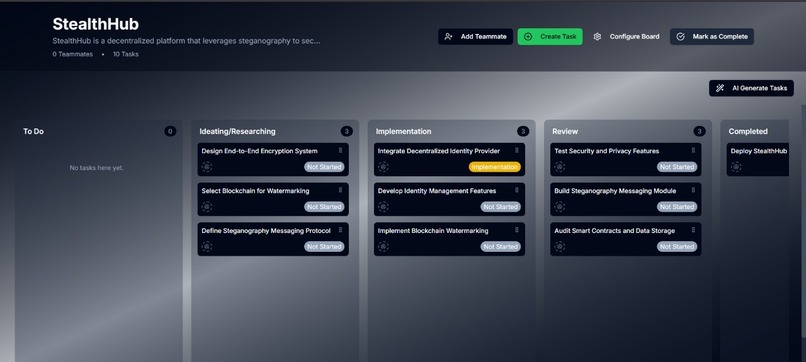806x362 pixels.
Task: Open Not Started status on Define Steganography Messaging Protocol
Action: pyautogui.click(x=324, y=247)
